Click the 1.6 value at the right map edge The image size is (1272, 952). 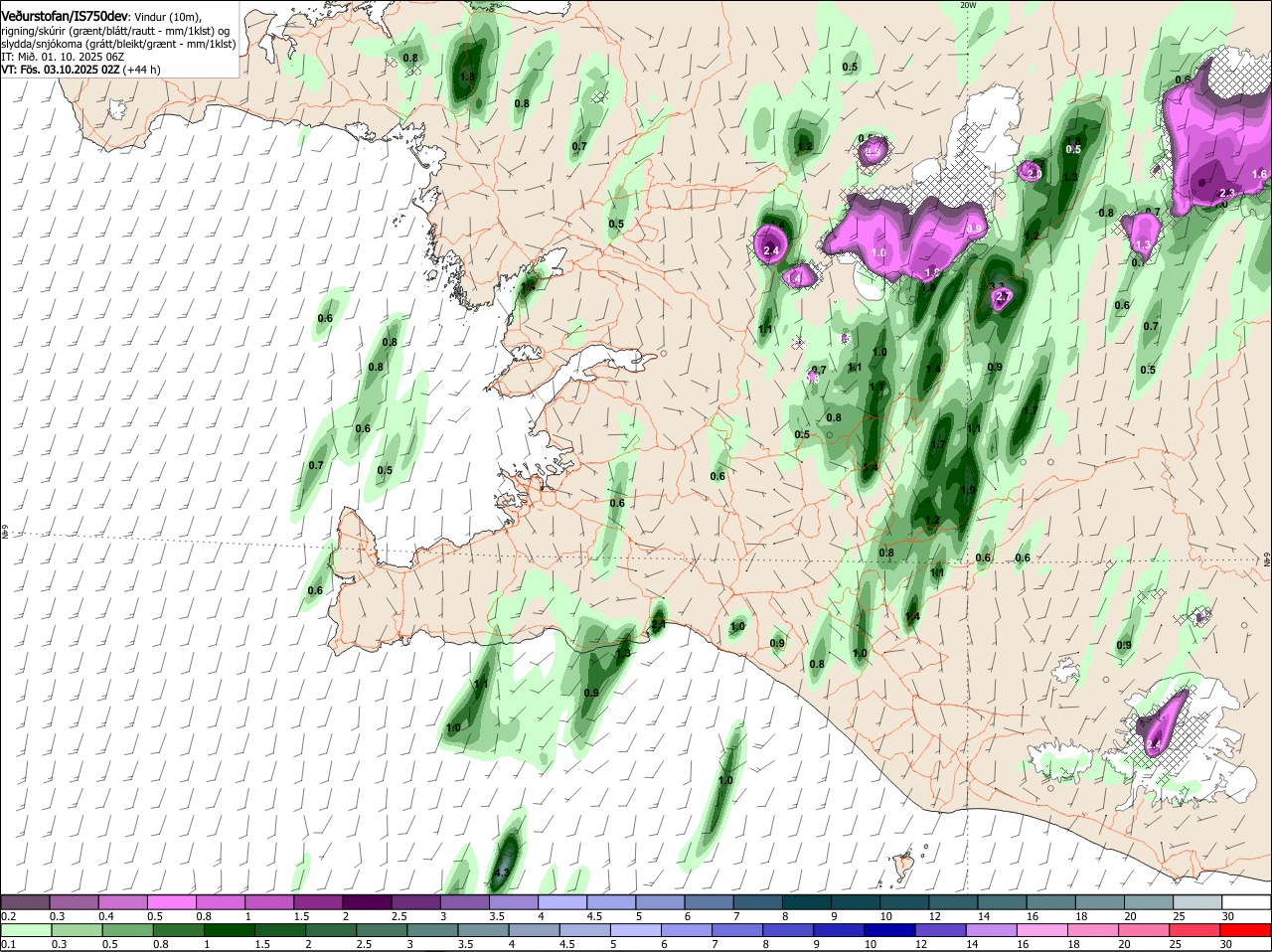pos(1259,174)
